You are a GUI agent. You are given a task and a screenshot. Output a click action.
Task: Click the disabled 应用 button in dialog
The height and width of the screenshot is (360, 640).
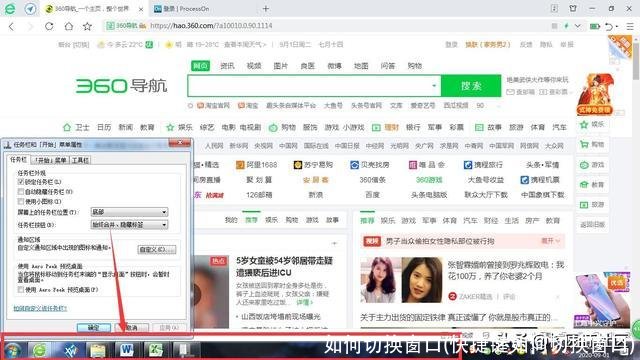click(x=169, y=328)
